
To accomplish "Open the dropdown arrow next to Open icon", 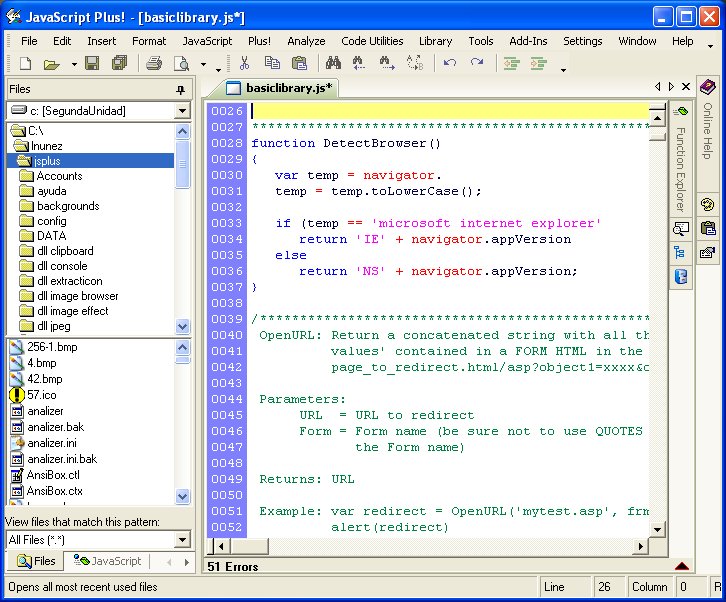I will pos(74,64).
